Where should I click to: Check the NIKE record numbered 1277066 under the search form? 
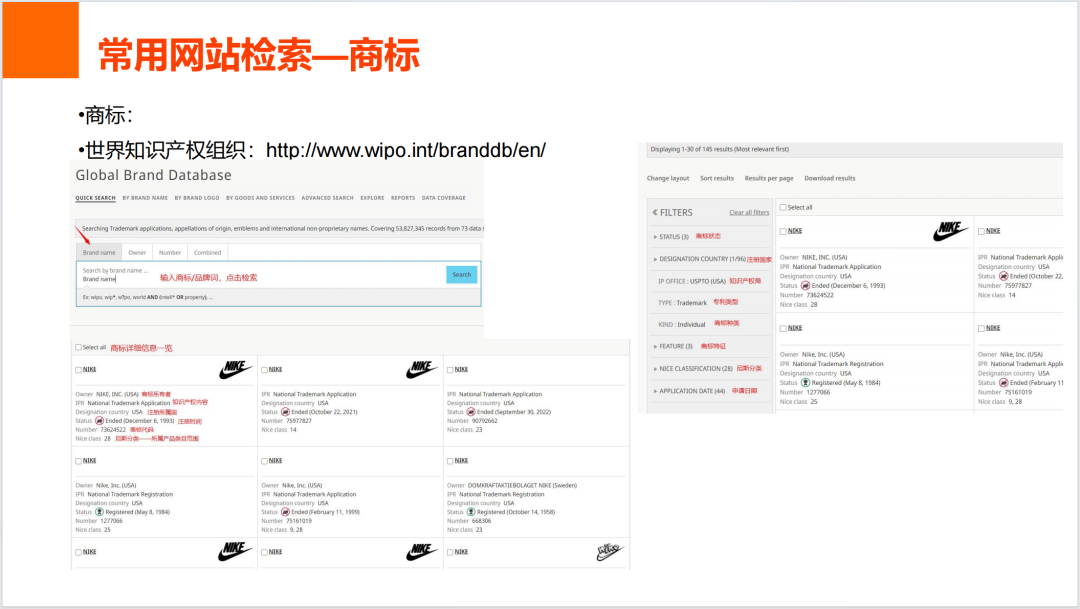(x=79, y=461)
